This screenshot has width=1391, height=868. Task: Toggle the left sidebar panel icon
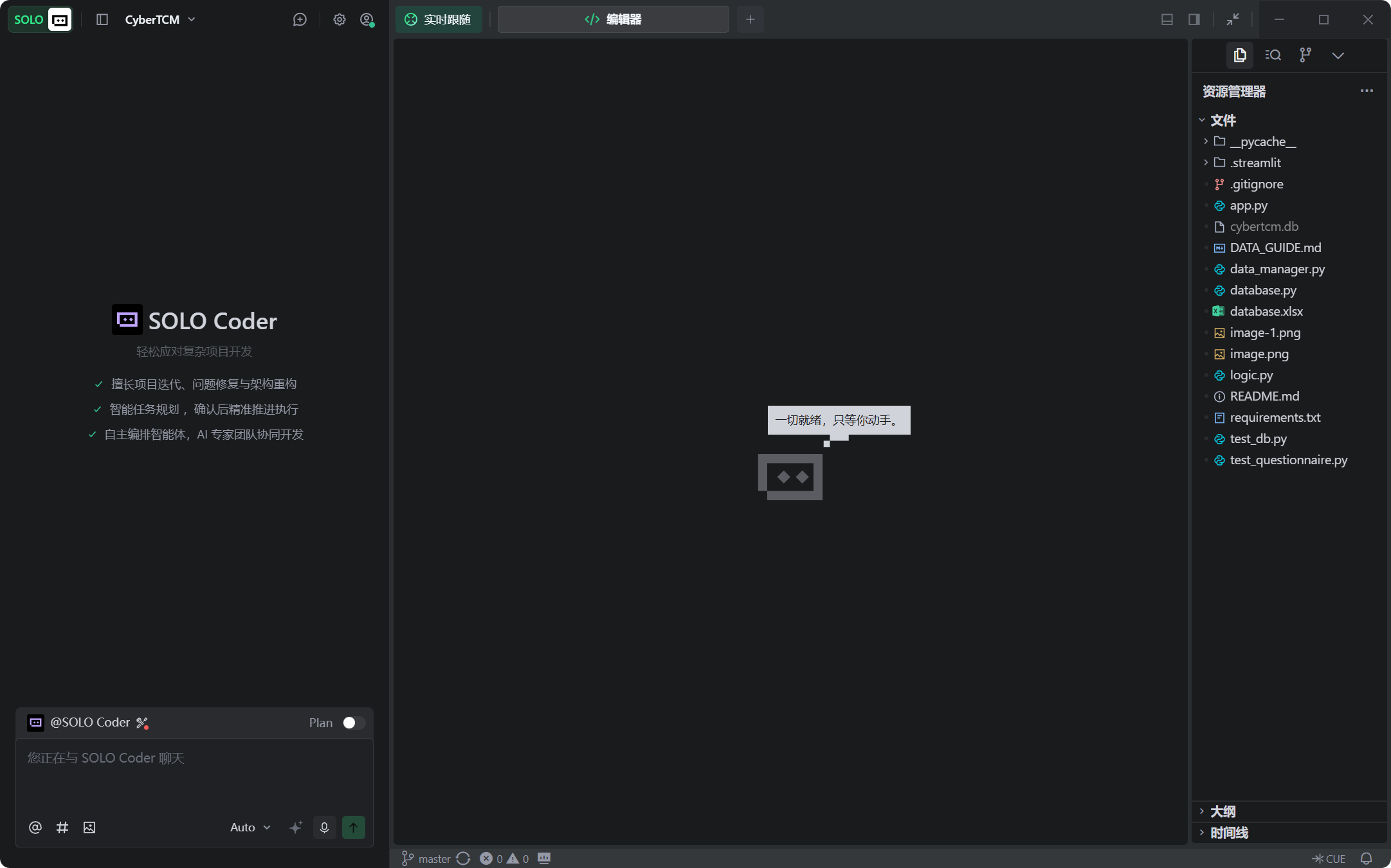102,19
